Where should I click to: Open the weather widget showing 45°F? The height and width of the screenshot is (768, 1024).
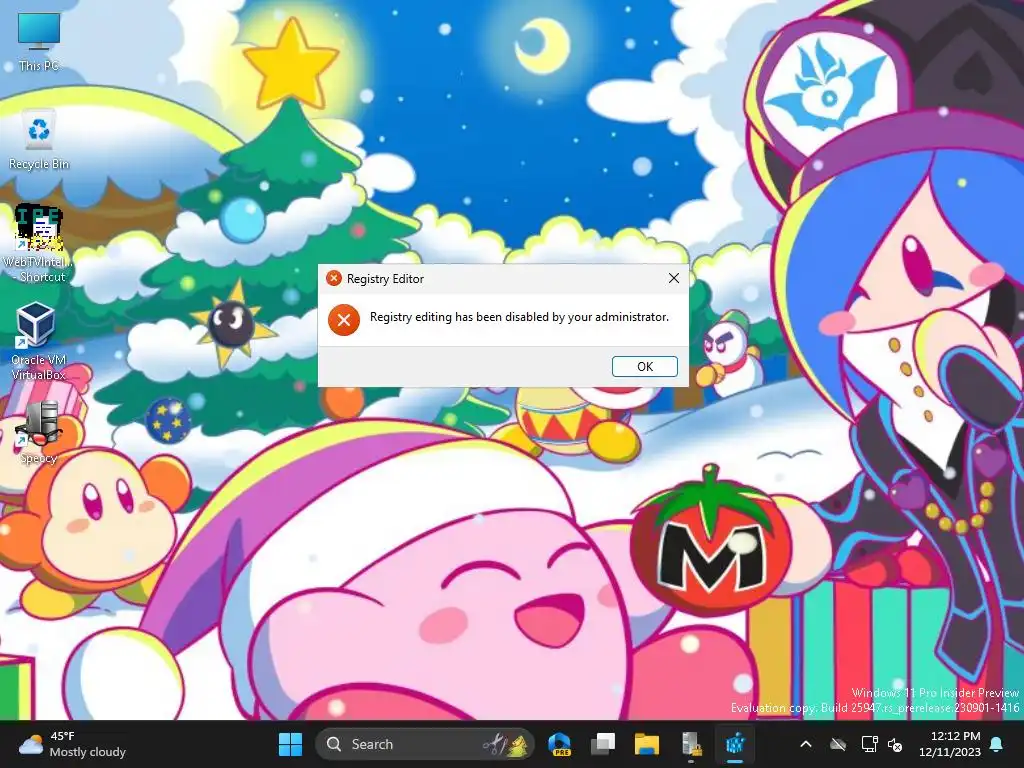pyautogui.click(x=73, y=744)
